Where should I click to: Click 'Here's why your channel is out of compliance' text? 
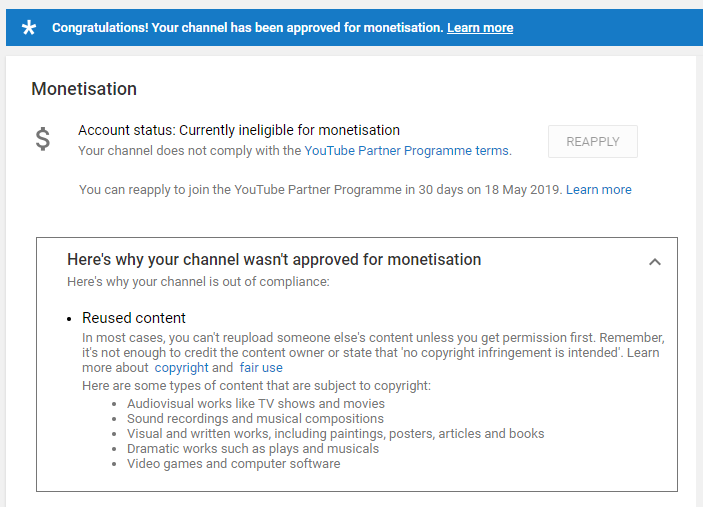[x=198, y=282]
